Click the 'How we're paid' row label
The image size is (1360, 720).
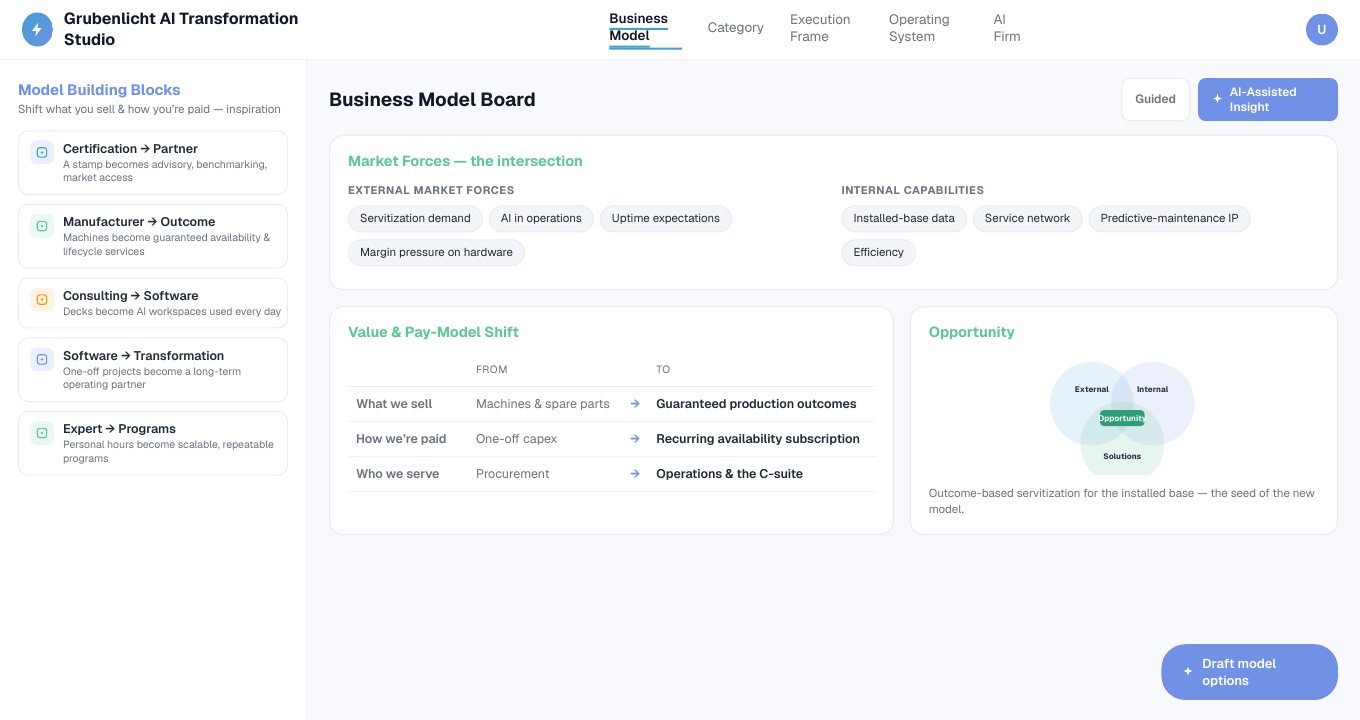pyautogui.click(x=401, y=439)
